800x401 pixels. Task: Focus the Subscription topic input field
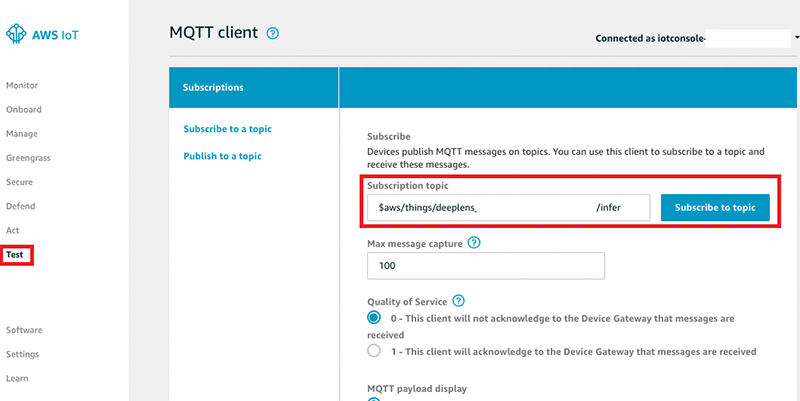[509, 208]
